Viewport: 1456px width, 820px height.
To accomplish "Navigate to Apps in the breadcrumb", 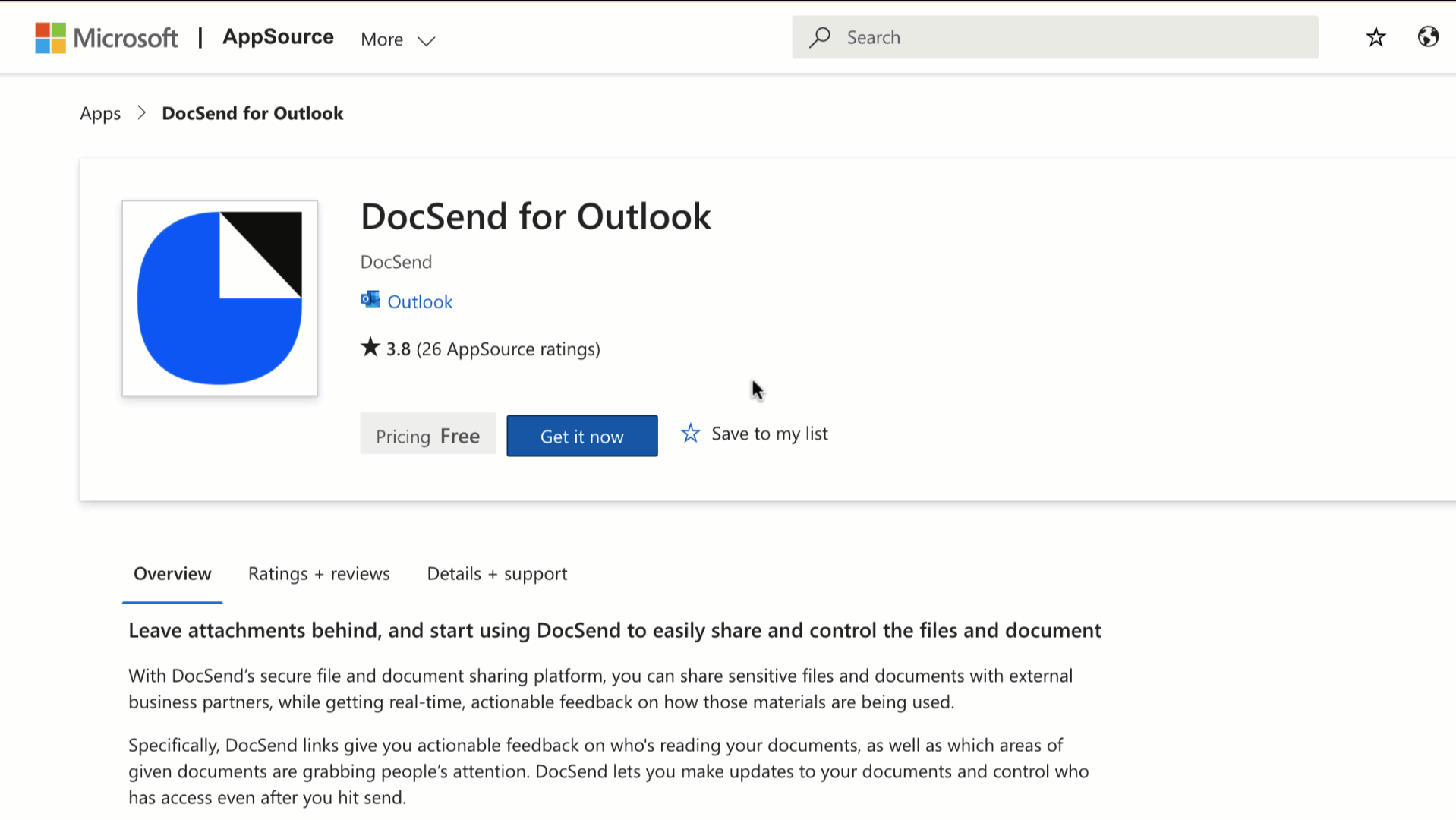I will click(x=100, y=114).
